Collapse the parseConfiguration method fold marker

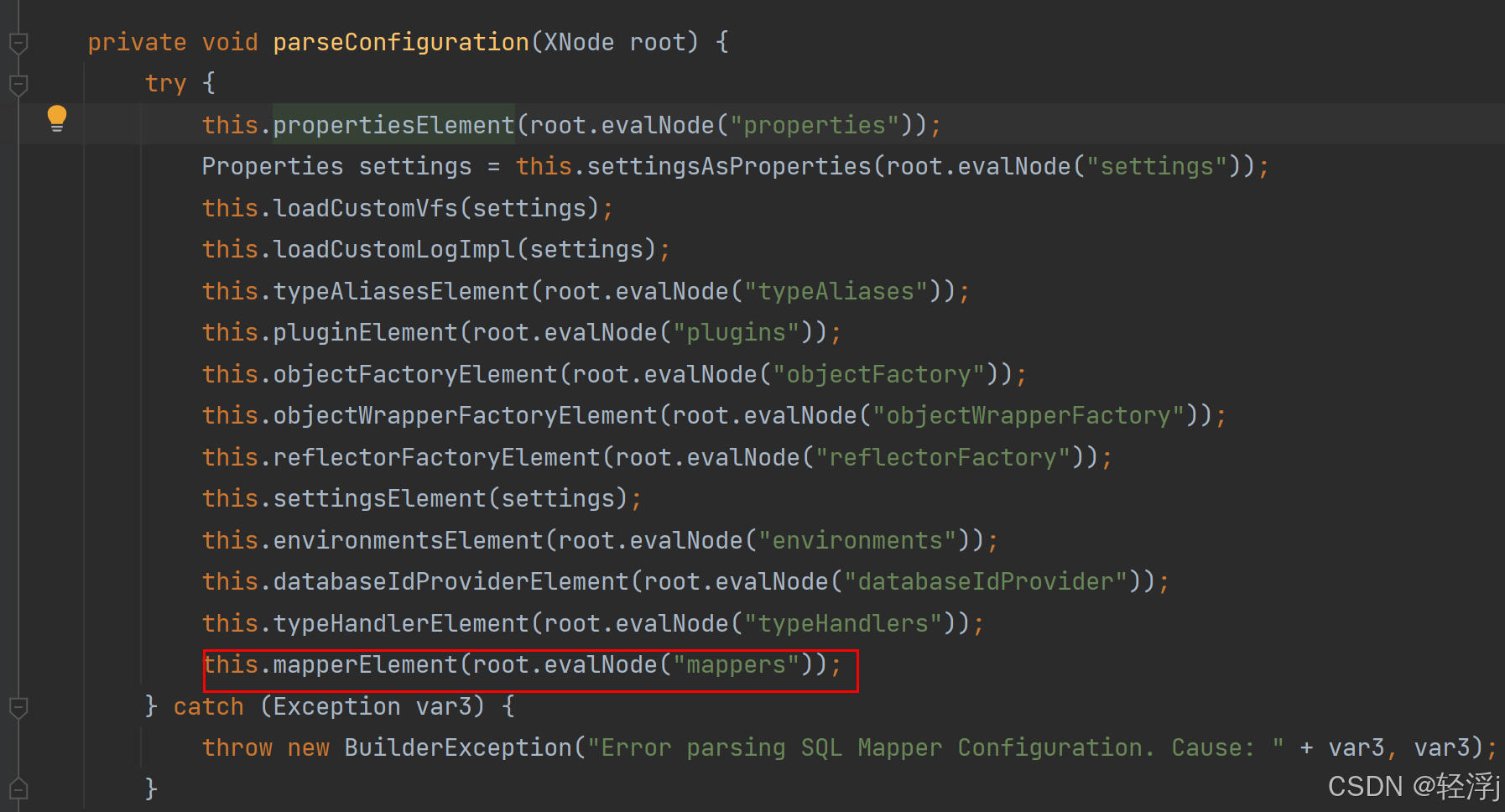(18, 43)
